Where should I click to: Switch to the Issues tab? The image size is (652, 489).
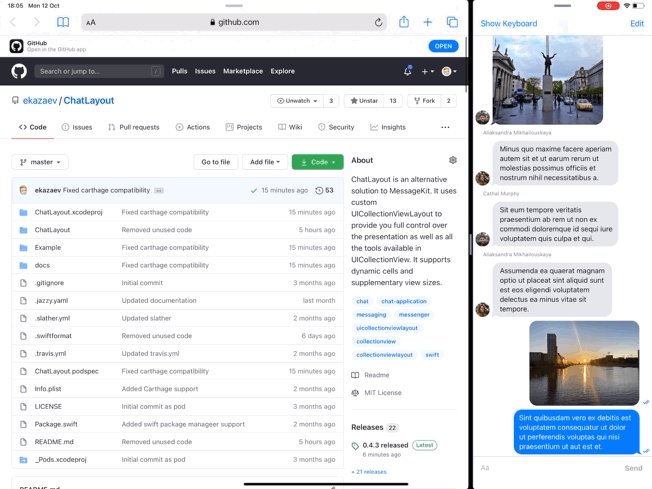pos(77,127)
